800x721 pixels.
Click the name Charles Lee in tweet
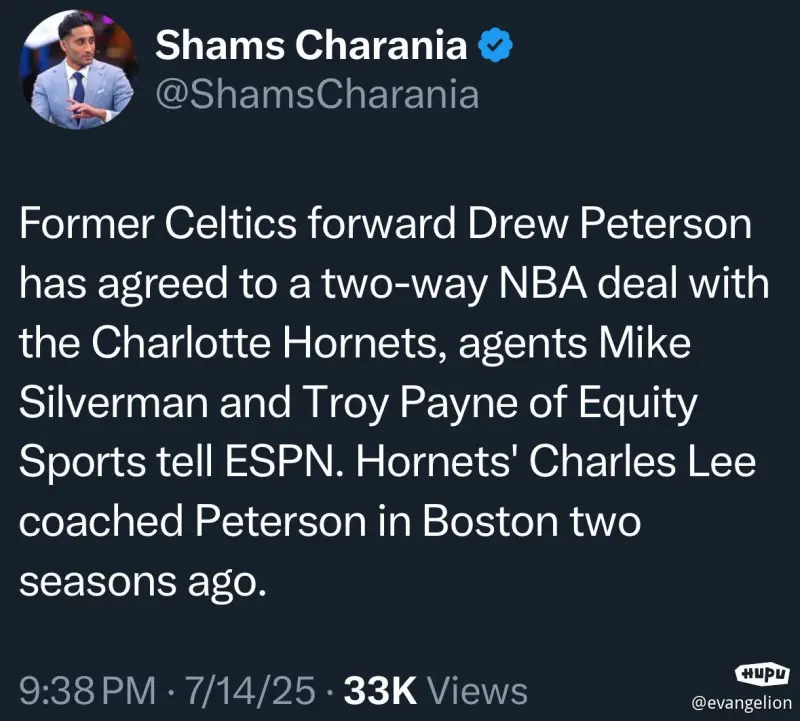(642, 462)
